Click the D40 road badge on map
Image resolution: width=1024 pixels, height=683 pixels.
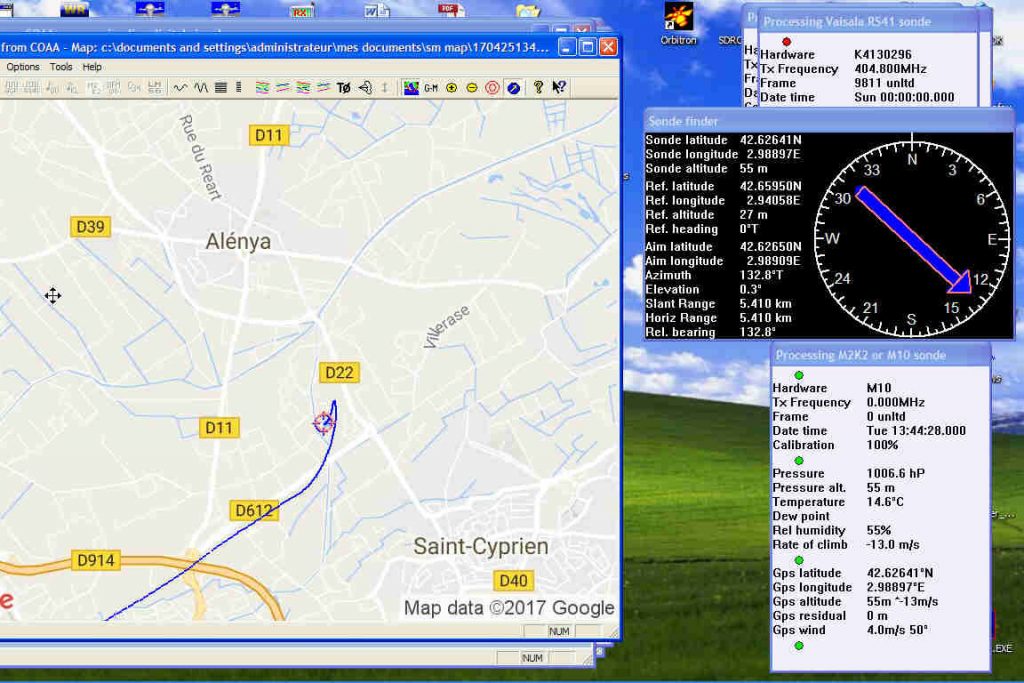coord(513,580)
